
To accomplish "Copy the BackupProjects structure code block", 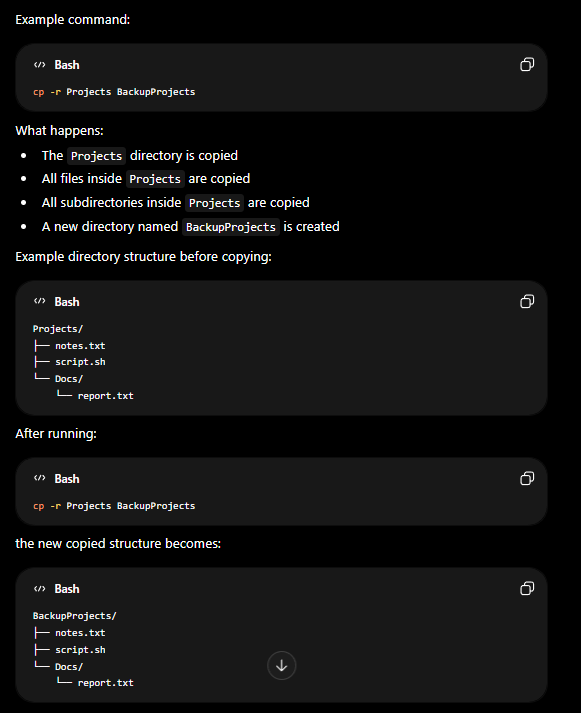I will click(527, 588).
